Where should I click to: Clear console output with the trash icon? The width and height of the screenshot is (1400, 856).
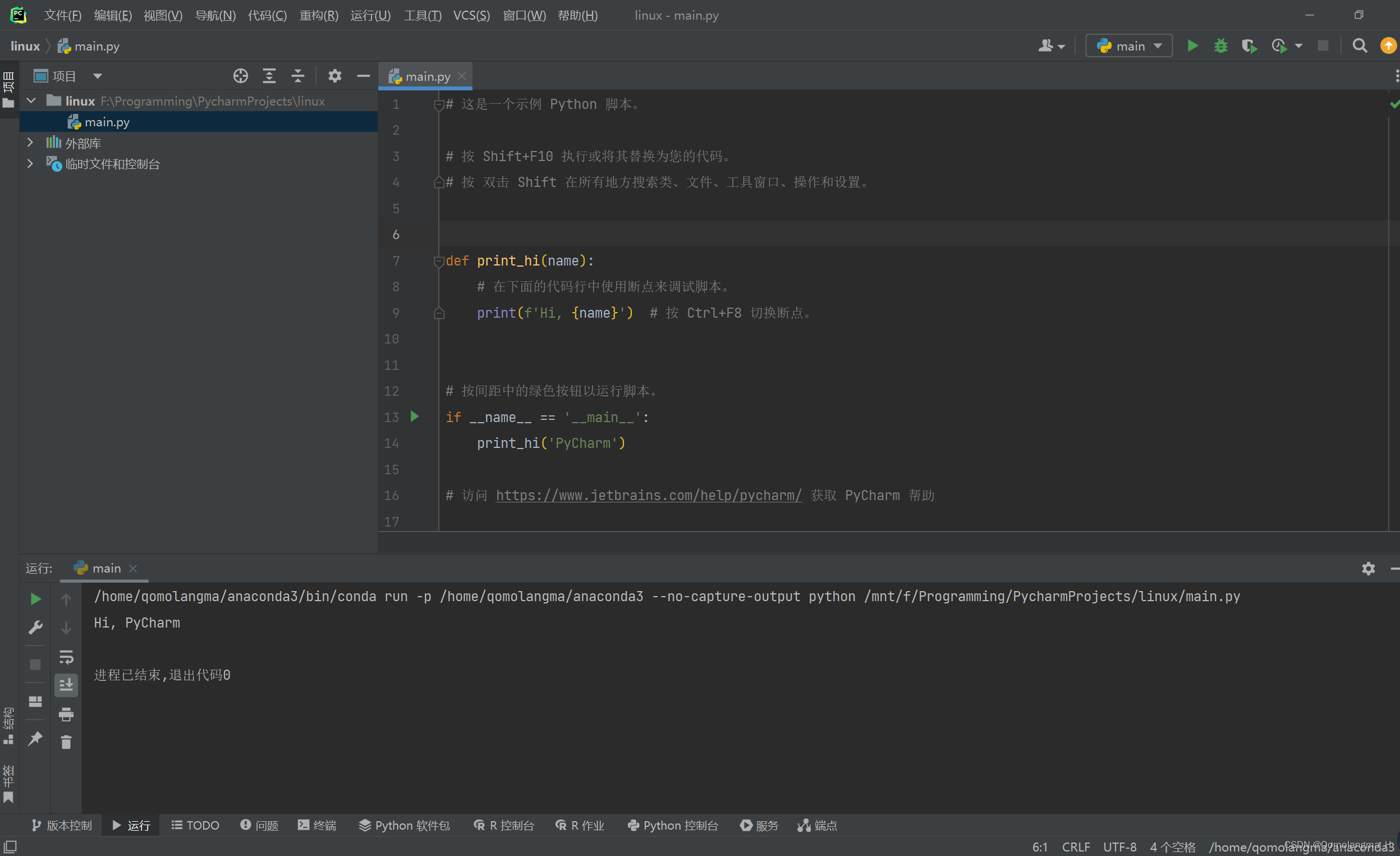(x=66, y=741)
